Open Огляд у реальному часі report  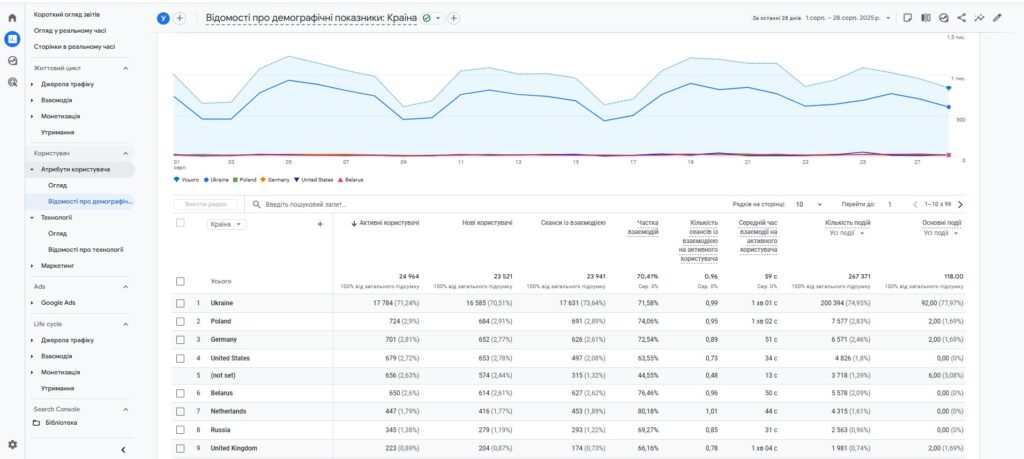coord(69,31)
